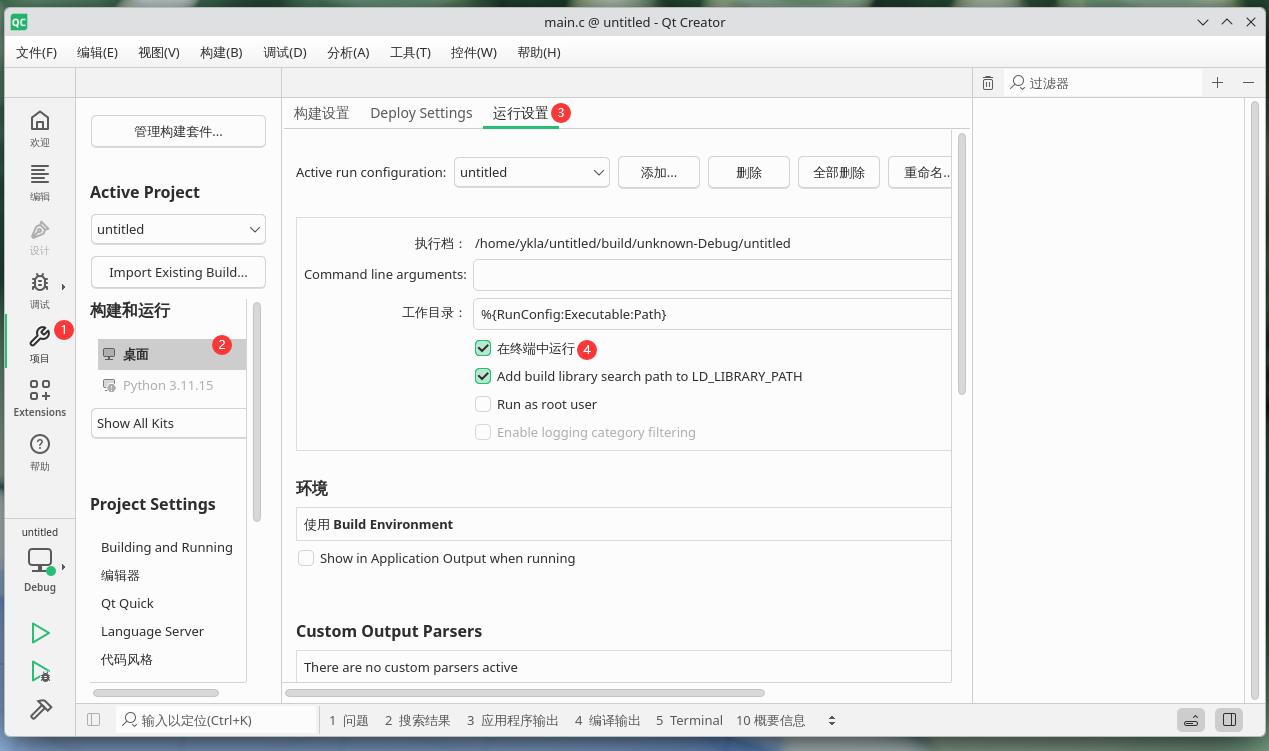The image size is (1269, 751).
Task: Expand kit selector side arrow
Action: pos(63,567)
